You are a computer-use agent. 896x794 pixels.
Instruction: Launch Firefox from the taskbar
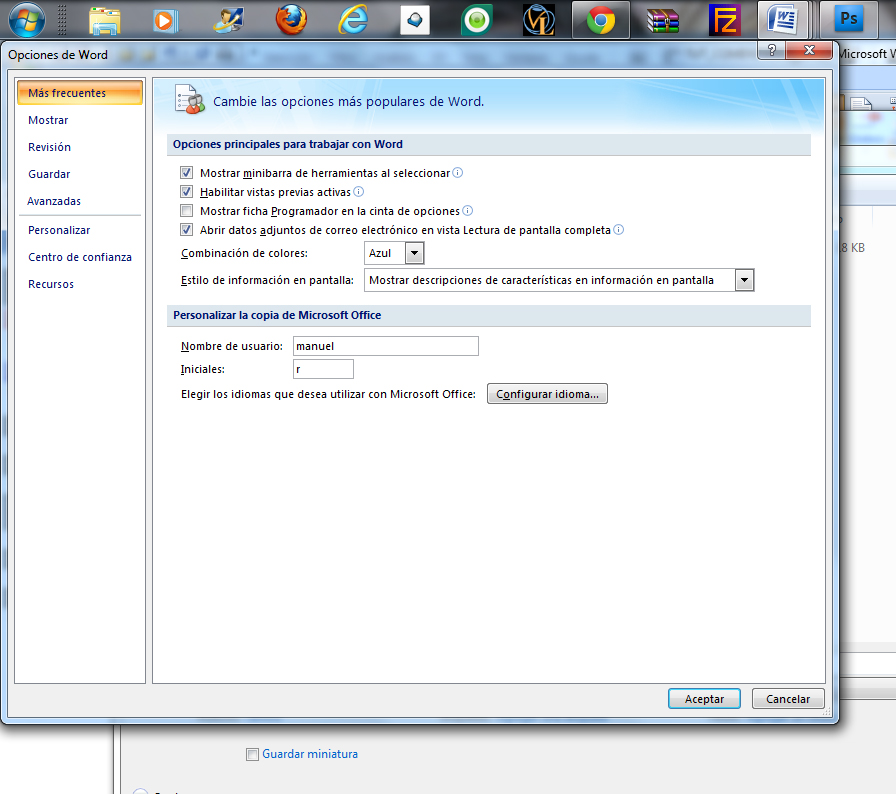291,19
